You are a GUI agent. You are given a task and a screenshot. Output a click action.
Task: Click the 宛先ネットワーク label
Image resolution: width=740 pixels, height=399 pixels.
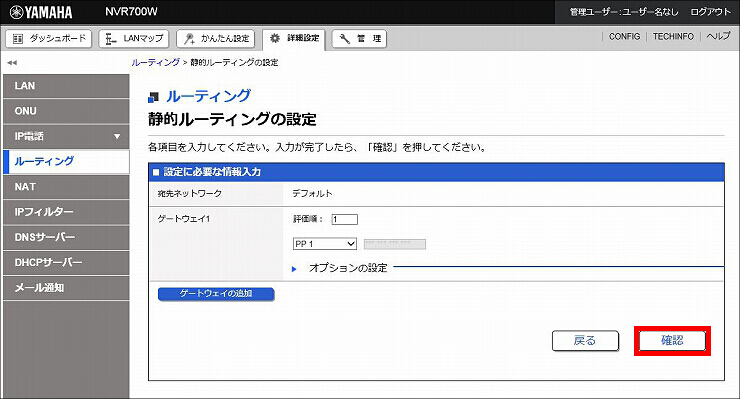coord(190,194)
